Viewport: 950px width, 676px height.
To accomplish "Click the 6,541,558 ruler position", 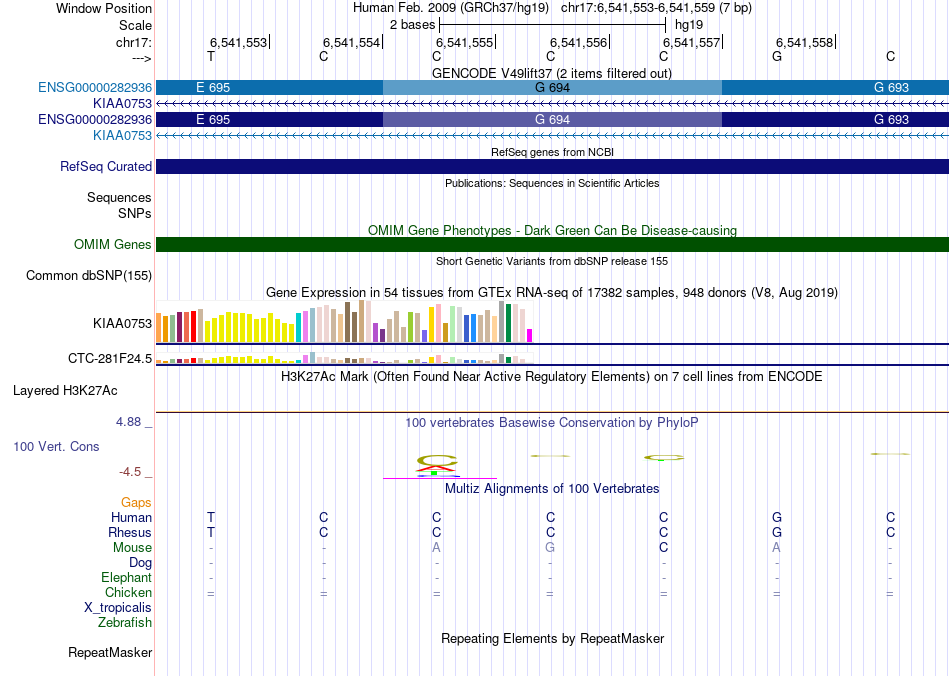I will (x=805, y=42).
